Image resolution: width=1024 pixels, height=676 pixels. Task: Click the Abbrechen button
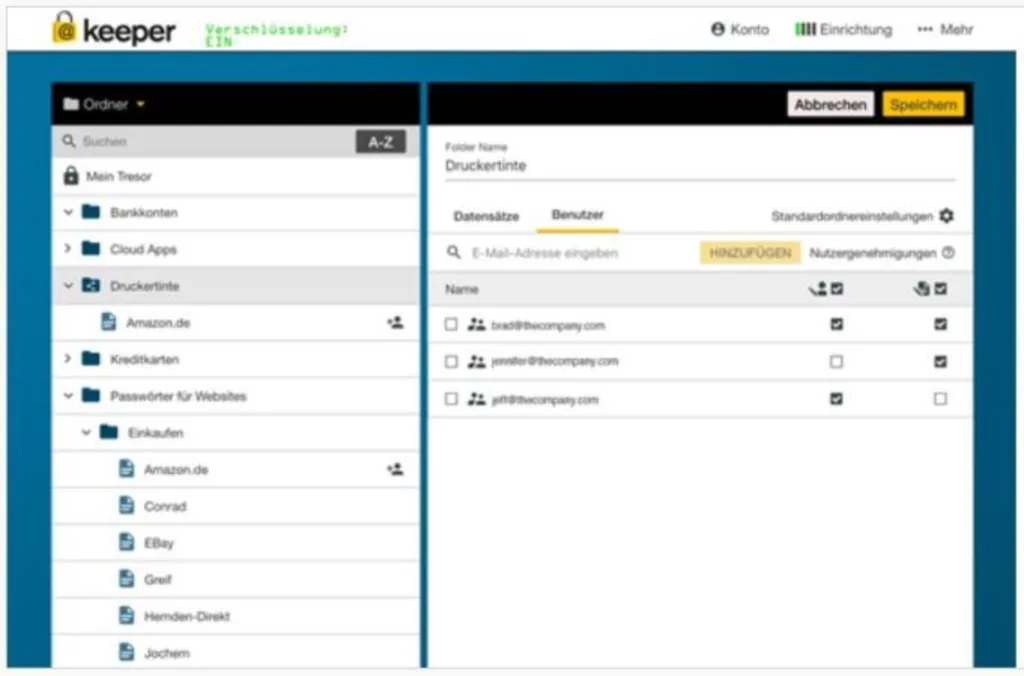click(830, 105)
